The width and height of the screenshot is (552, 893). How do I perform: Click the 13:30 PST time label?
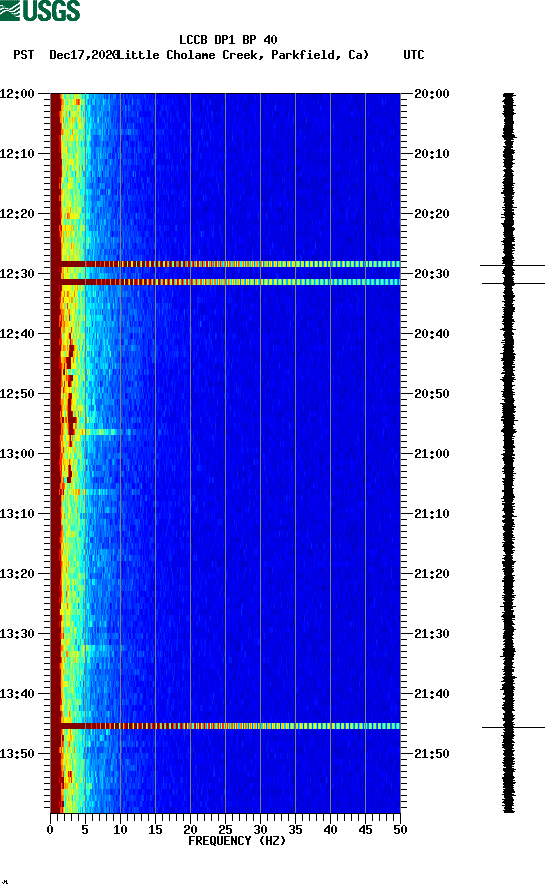tap(17, 633)
